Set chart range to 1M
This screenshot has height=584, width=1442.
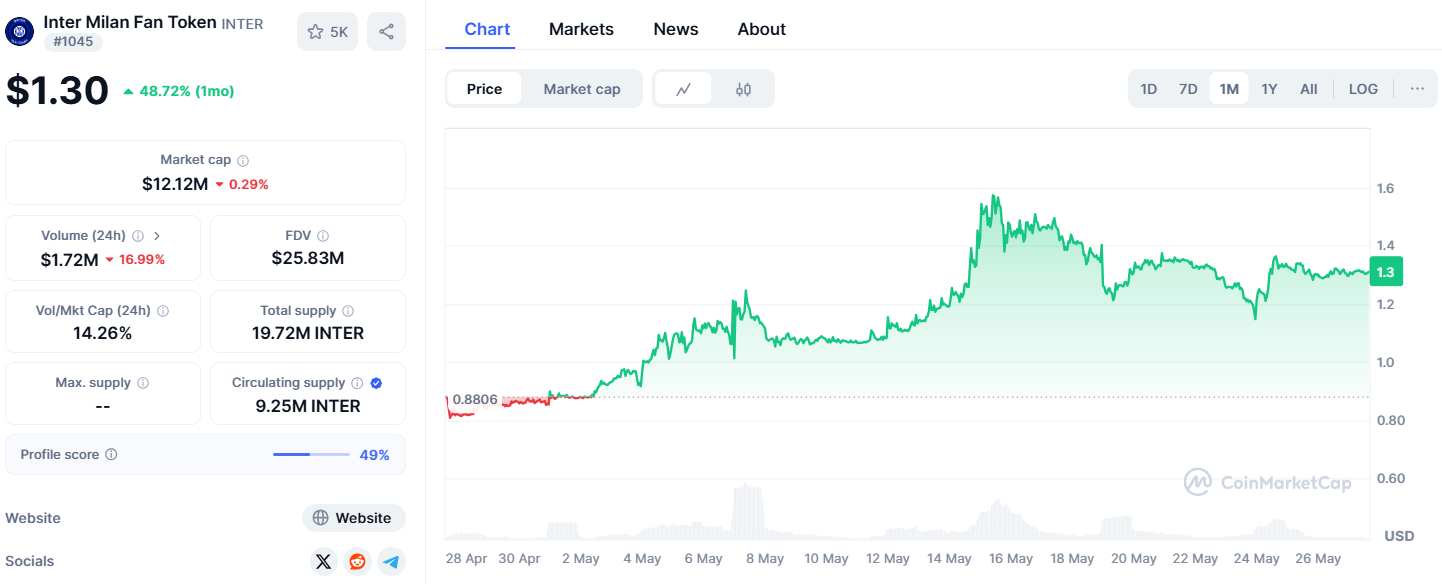pos(1229,89)
